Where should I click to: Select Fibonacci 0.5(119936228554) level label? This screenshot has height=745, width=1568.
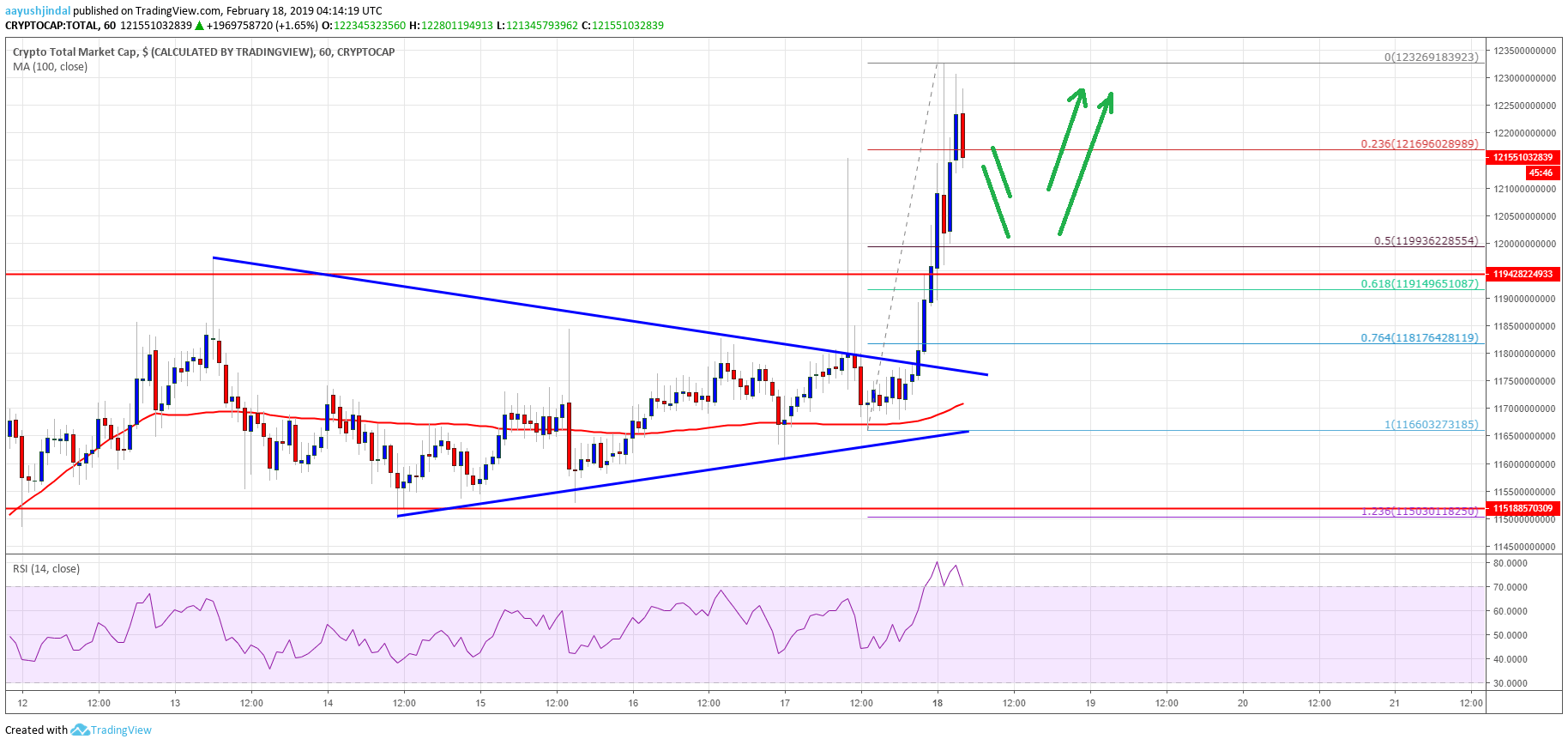tap(1426, 240)
